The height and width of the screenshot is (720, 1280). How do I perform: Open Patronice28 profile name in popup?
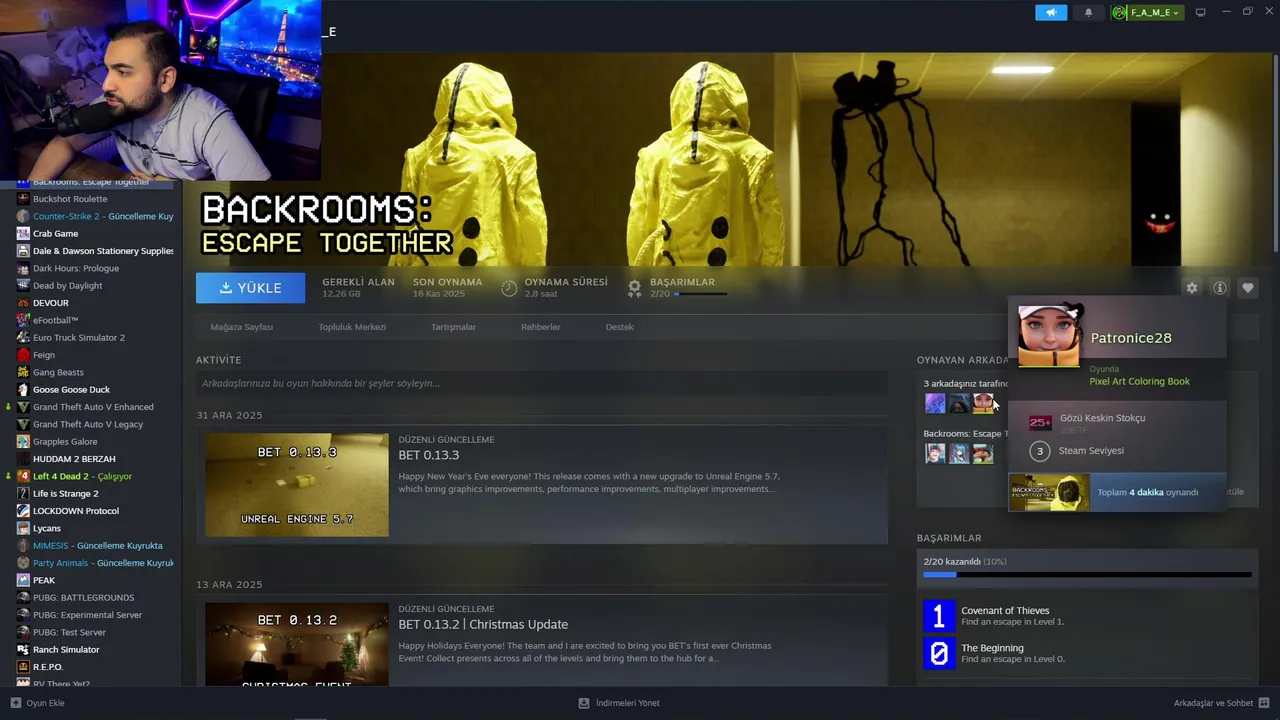click(1131, 338)
